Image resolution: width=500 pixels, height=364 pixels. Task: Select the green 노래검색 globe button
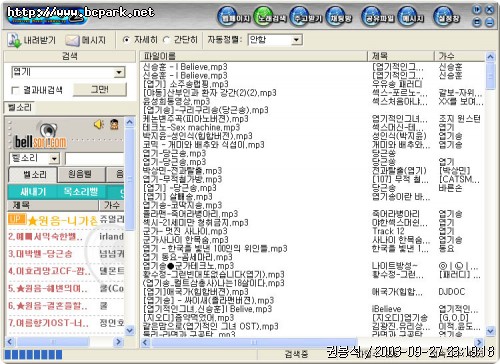tap(270, 17)
